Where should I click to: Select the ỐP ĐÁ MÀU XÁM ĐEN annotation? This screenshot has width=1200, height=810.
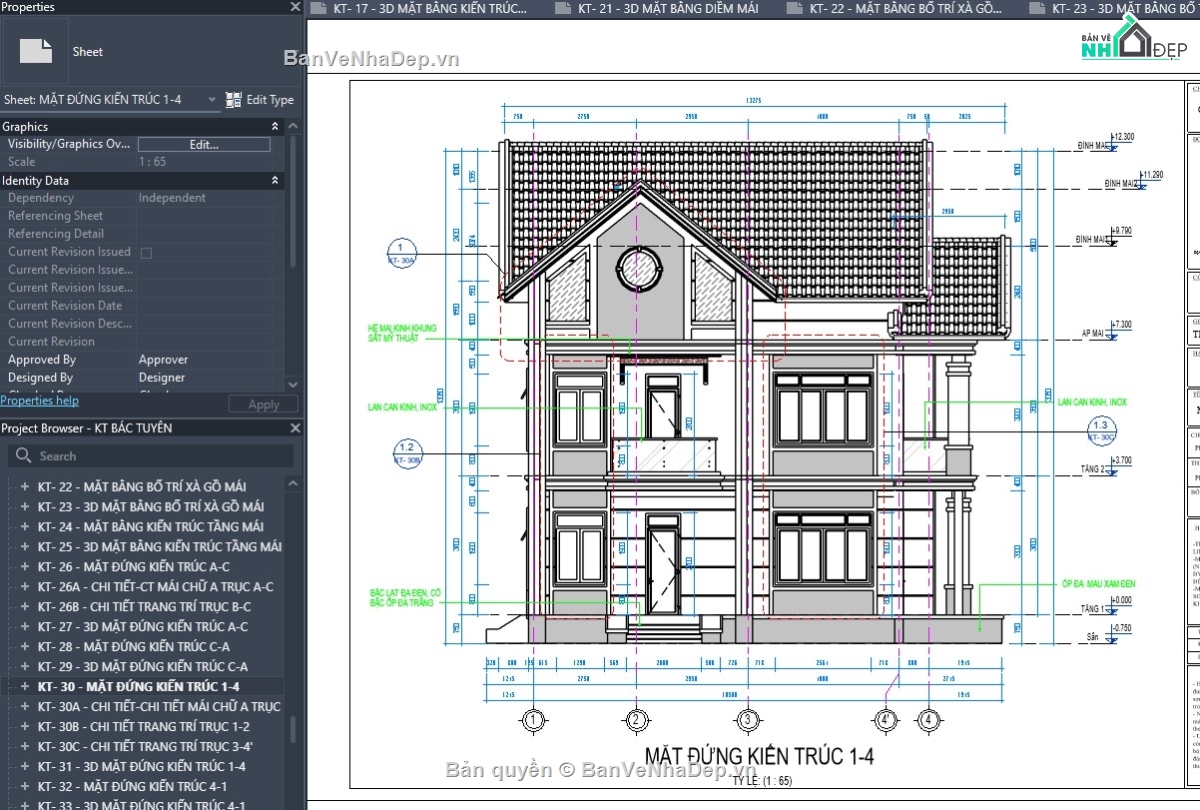[1098, 584]
